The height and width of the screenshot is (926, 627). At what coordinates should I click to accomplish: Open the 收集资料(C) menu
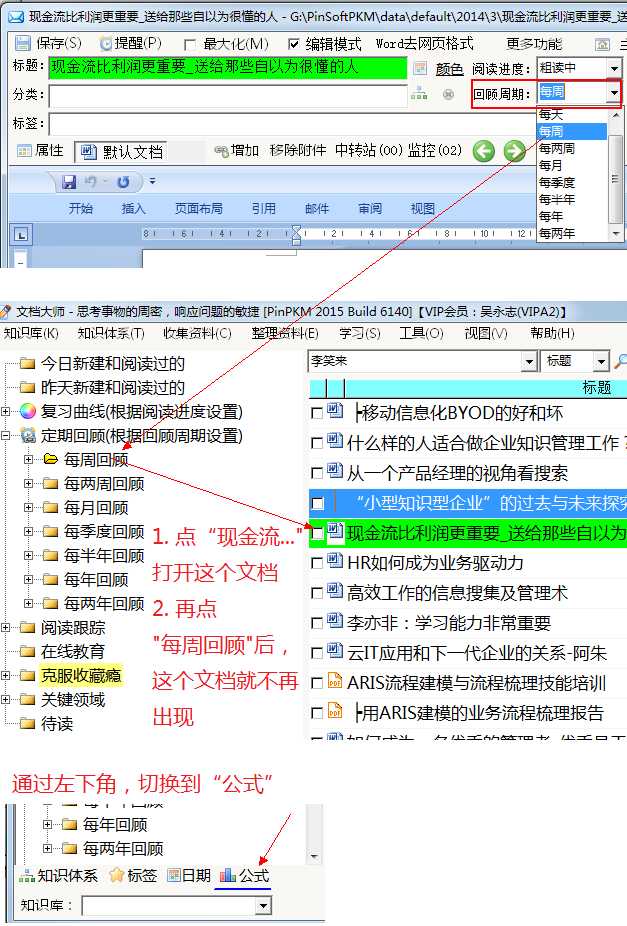click(x=197, y=333)
